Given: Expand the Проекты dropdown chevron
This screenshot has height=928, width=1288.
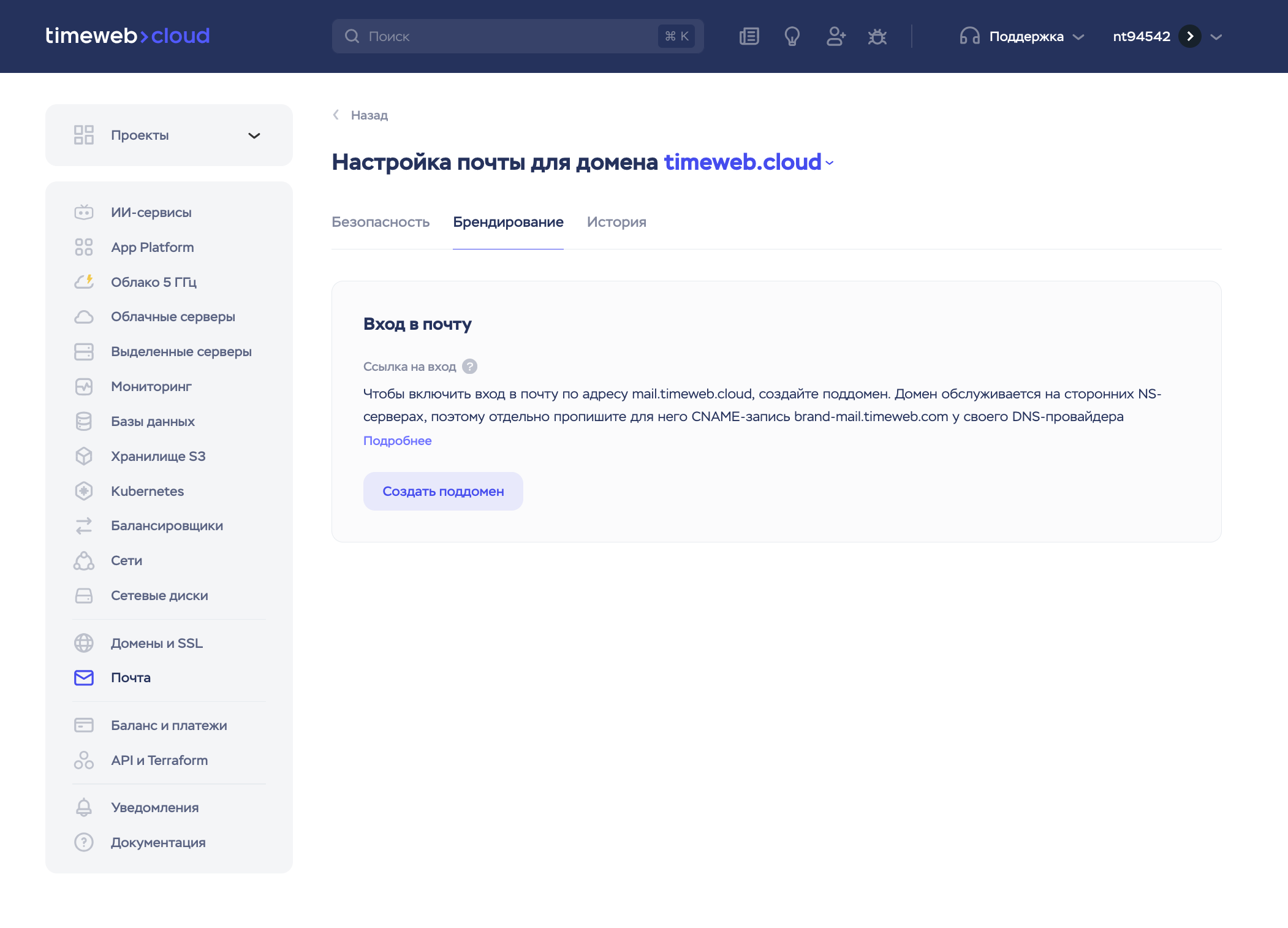Looking at the screenshot, I should 254,135.
